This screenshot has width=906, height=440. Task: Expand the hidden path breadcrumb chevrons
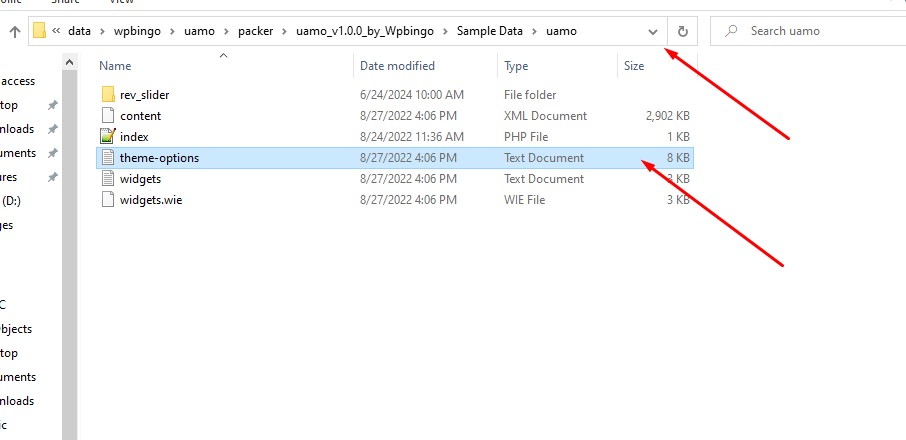[56, 31]
